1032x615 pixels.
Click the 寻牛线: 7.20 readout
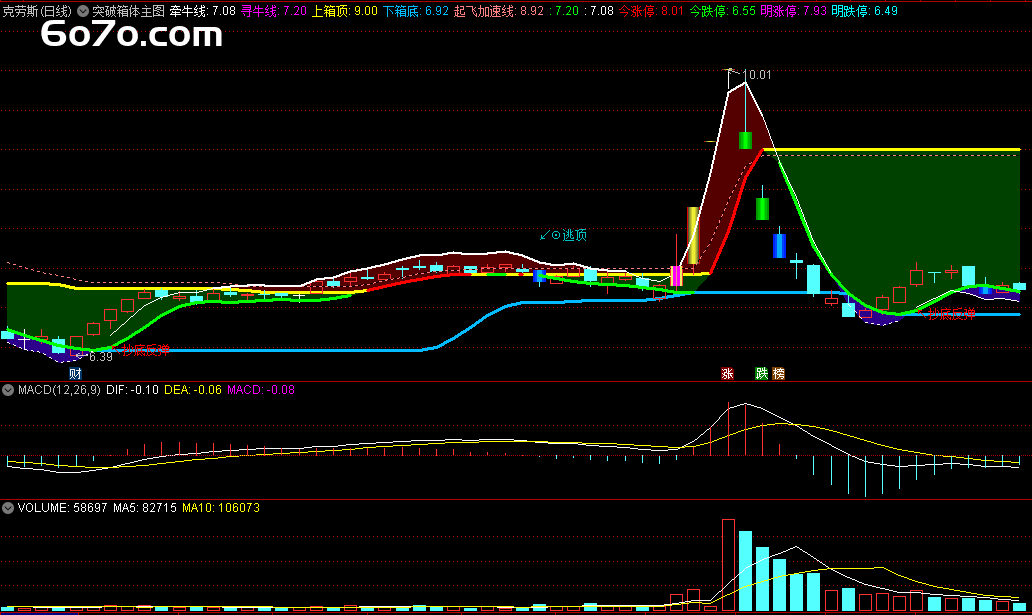[x=274, y=11]
